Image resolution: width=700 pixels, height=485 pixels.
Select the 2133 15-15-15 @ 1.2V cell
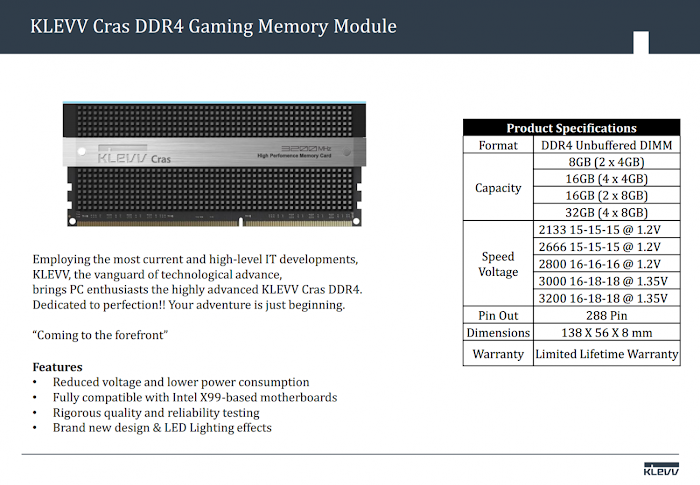tap(606, 230)
